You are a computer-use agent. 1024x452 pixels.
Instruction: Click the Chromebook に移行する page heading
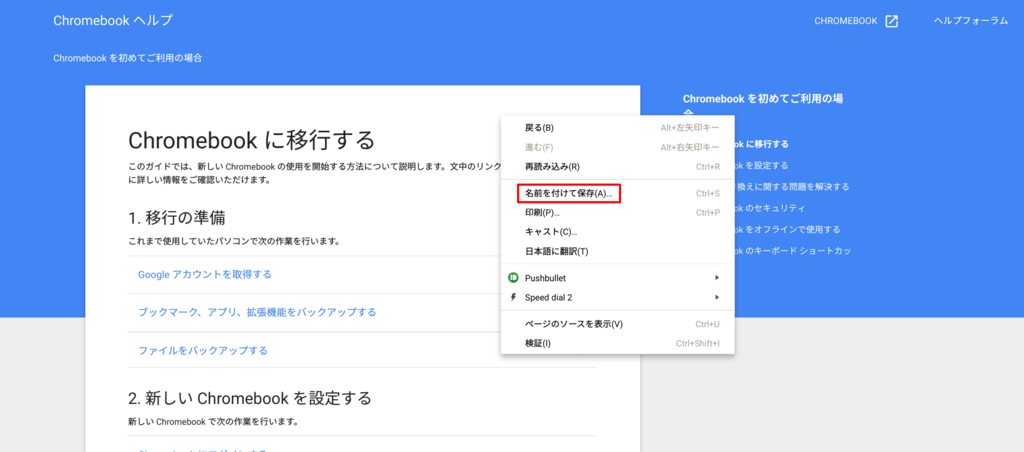[251, 140]
